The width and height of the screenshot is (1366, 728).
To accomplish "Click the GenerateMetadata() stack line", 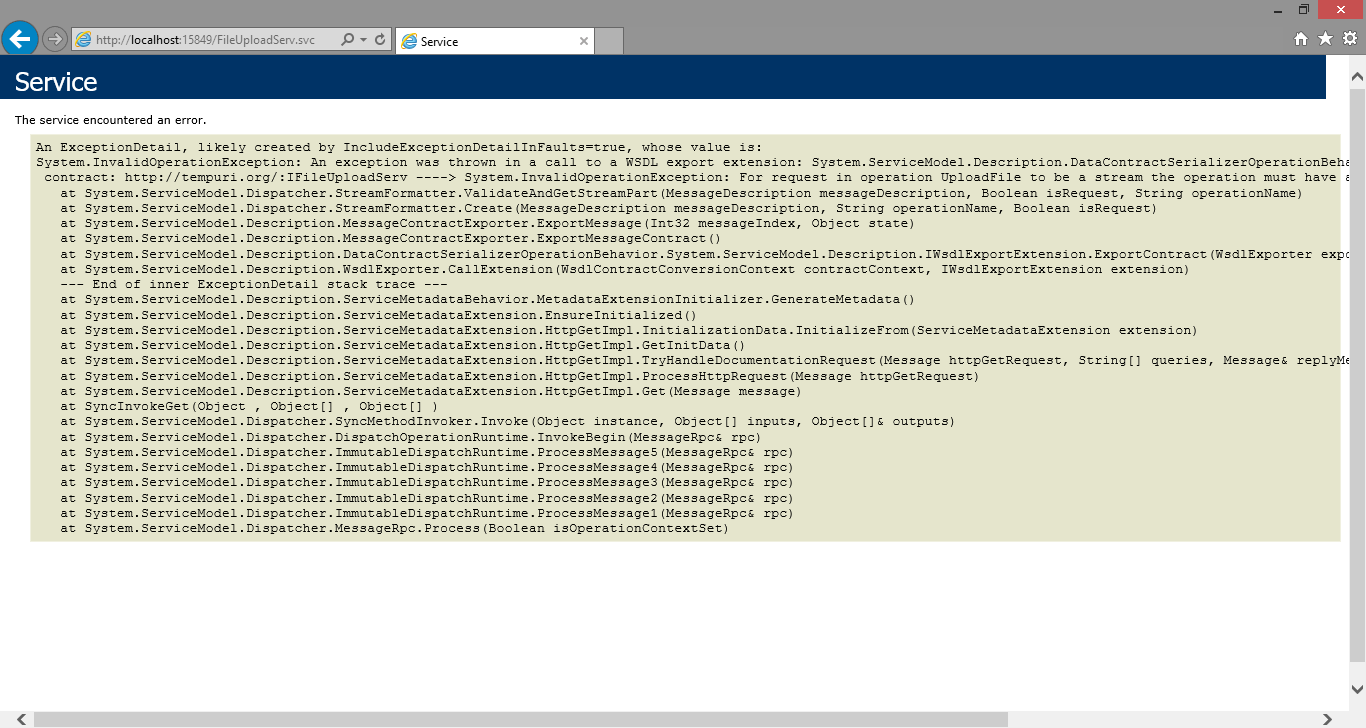I will click(x=487, y=300).
